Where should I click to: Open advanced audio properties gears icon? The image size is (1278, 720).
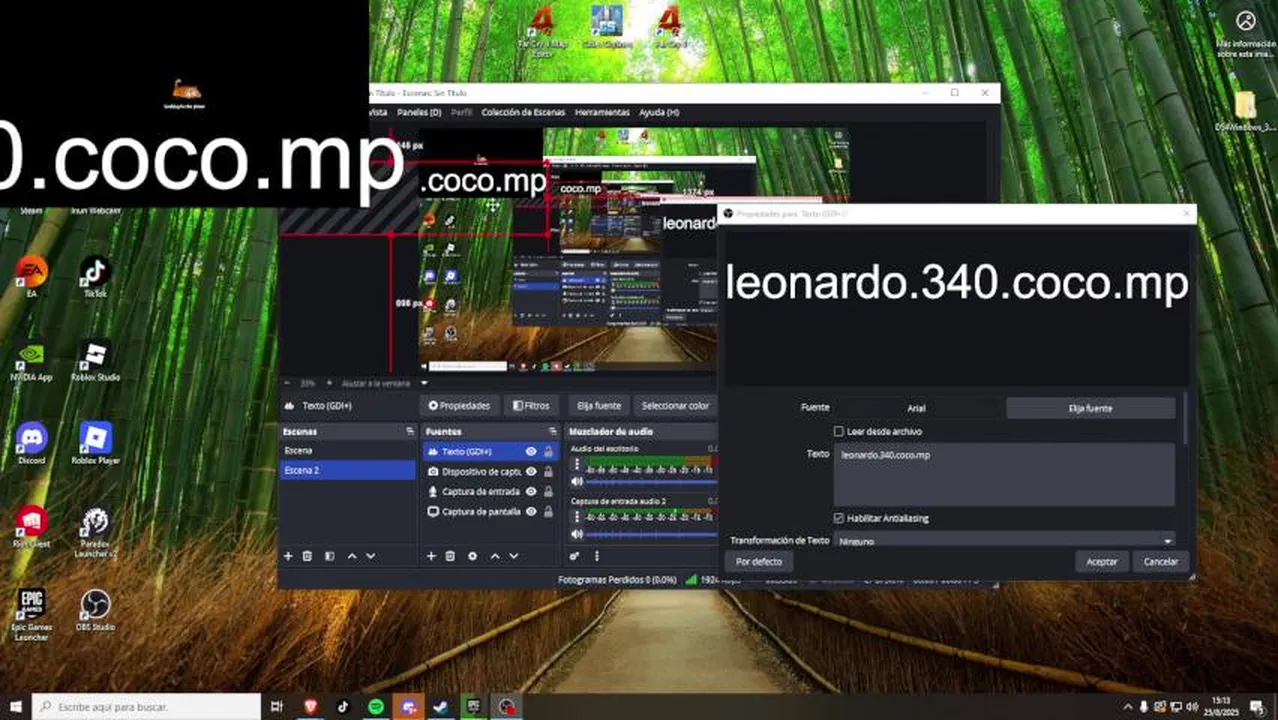click(575, 556)
